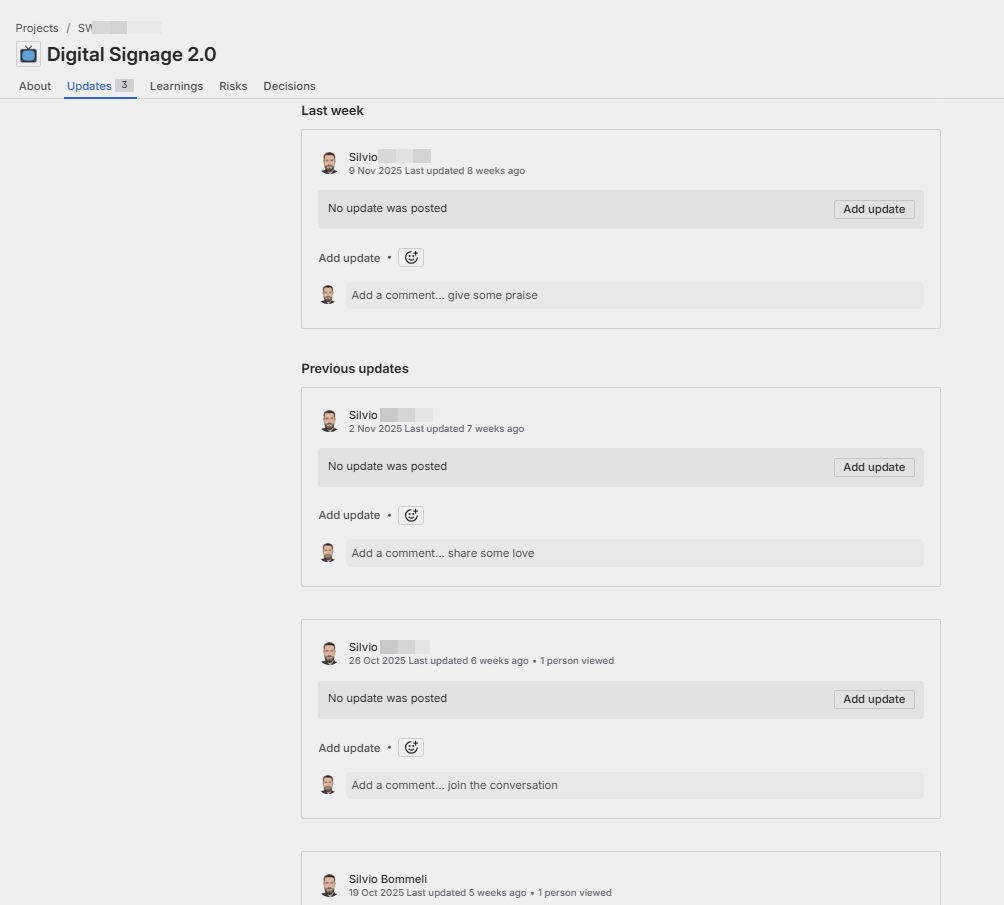Open Silvio's avatar on 26 Oct update

point(329,653)
